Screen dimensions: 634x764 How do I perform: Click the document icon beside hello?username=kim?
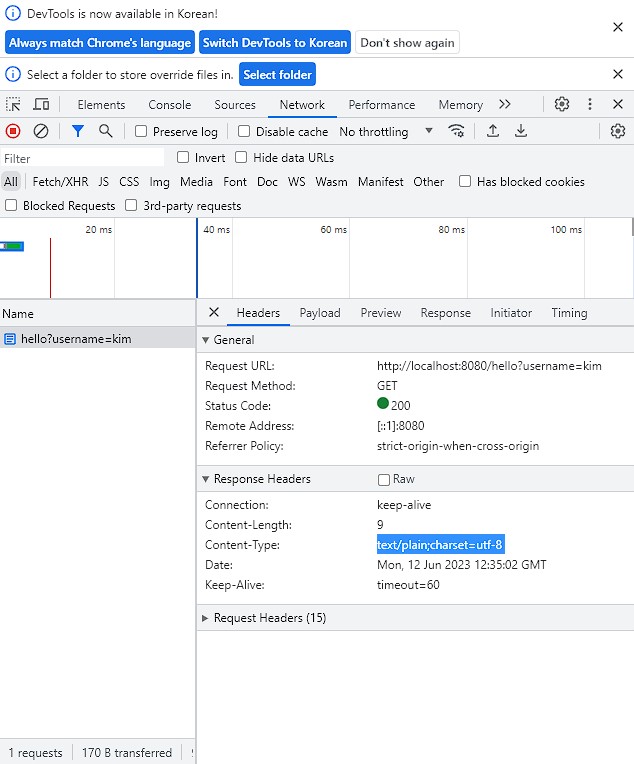click(x=10, y=339)
